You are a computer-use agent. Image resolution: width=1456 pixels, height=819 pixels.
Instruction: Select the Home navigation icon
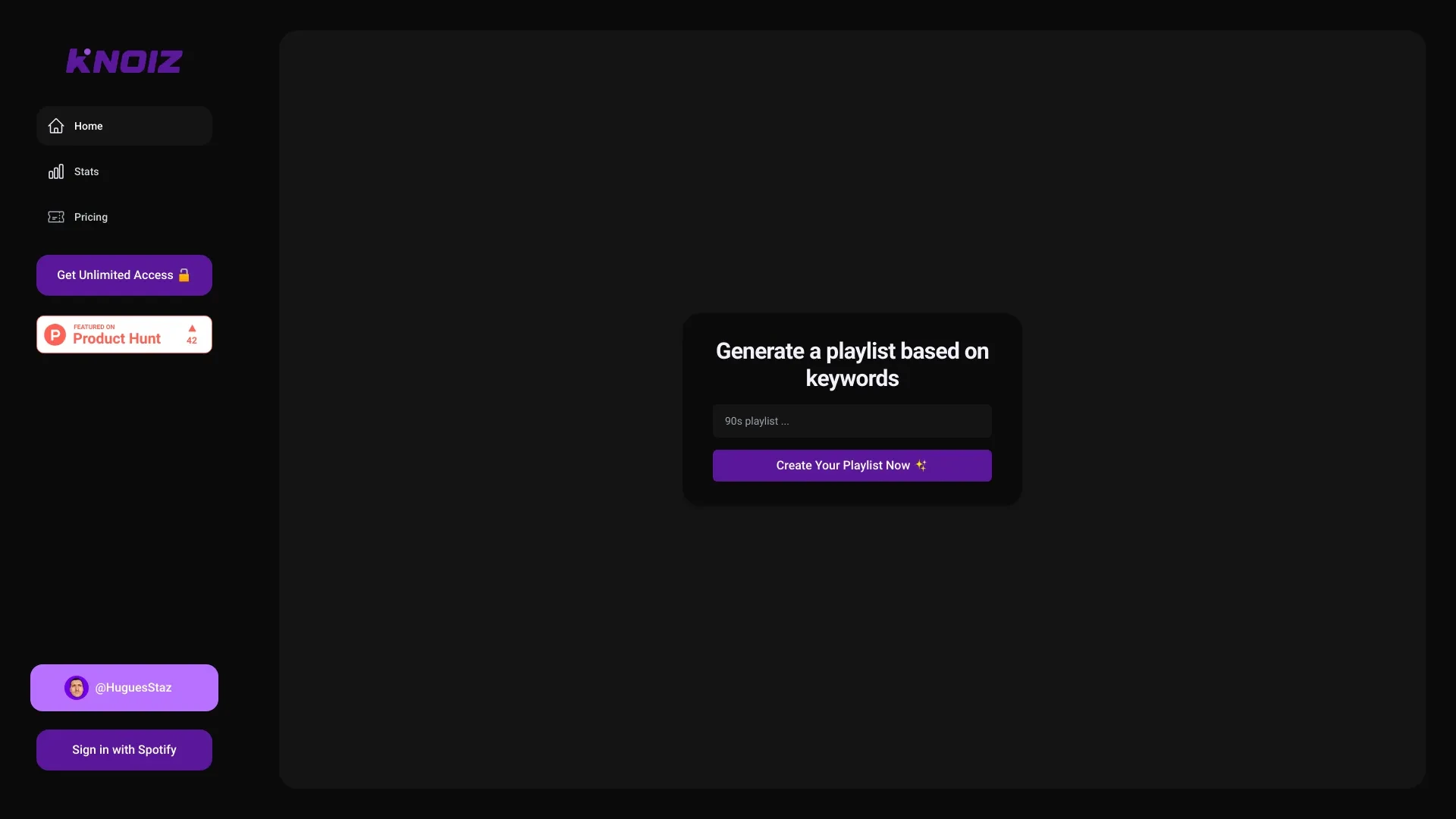click(x=55, y=125)
